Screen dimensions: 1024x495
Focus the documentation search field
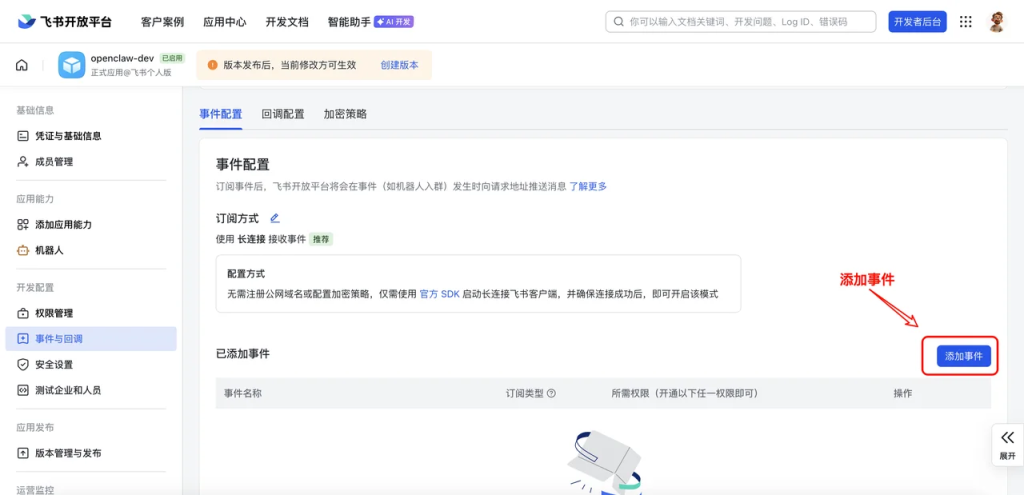[x=741, y=22]
